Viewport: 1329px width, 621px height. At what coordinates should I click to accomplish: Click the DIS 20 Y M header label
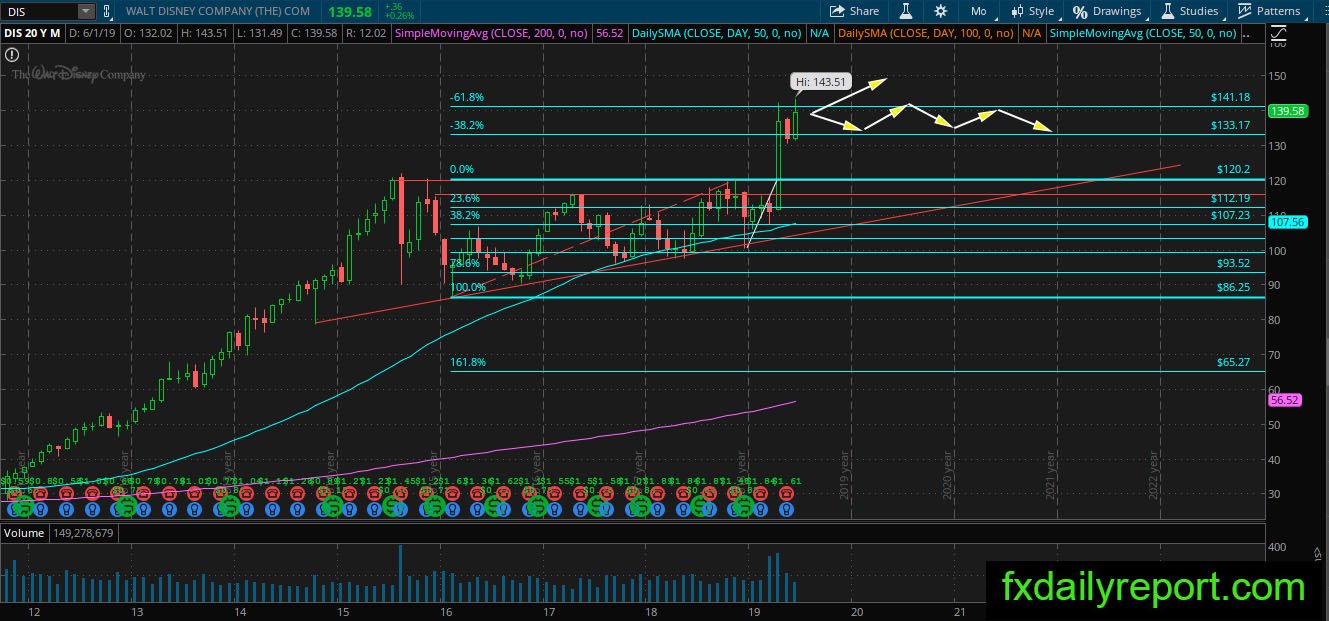(32, 33)
